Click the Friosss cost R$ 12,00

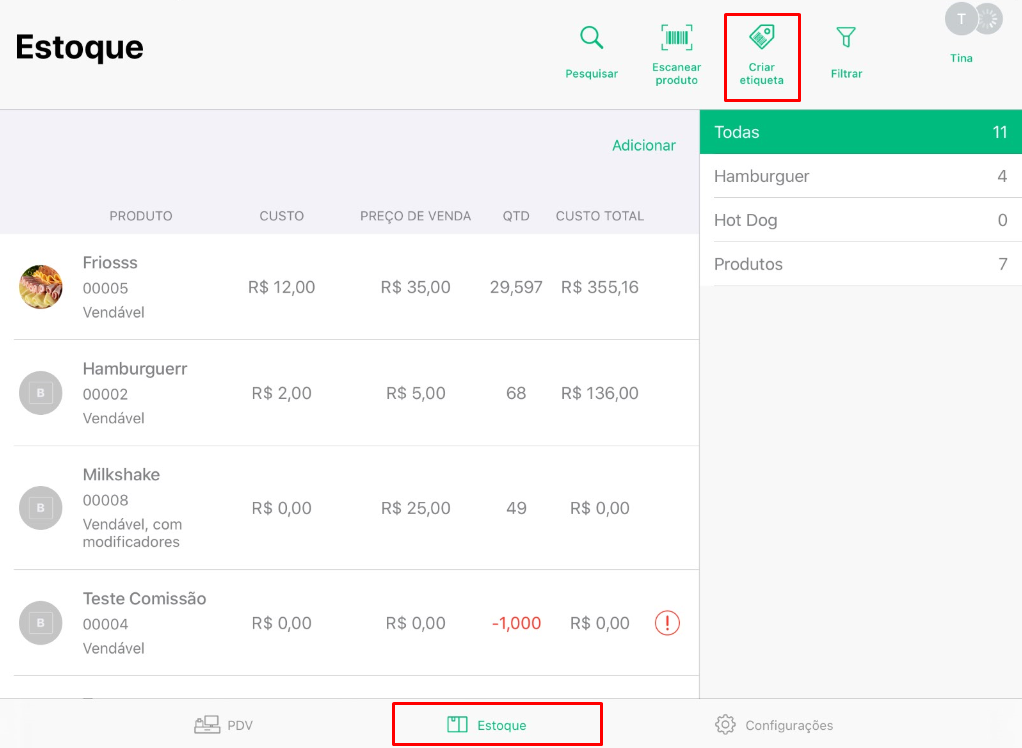pos(282,287)
